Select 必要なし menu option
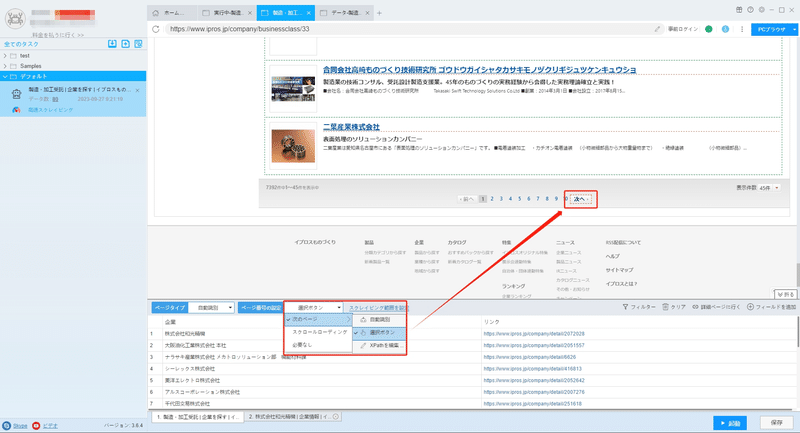The image size is (800, 433). coord(318,345)
